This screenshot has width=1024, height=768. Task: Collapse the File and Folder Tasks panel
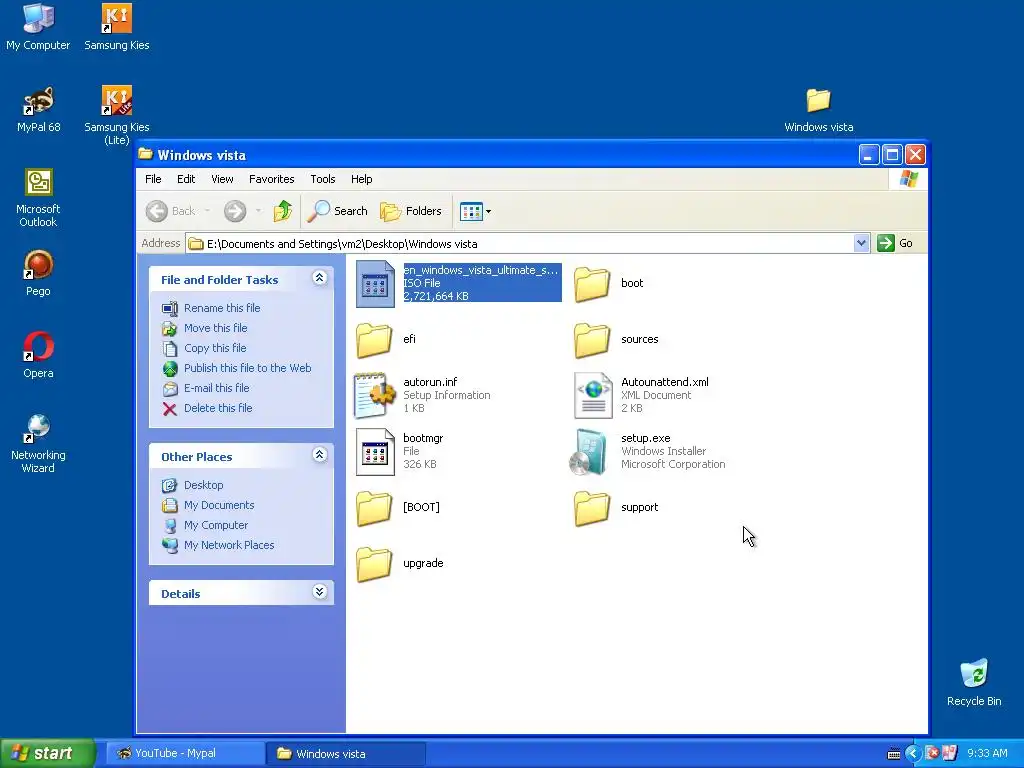pos(319,278)
